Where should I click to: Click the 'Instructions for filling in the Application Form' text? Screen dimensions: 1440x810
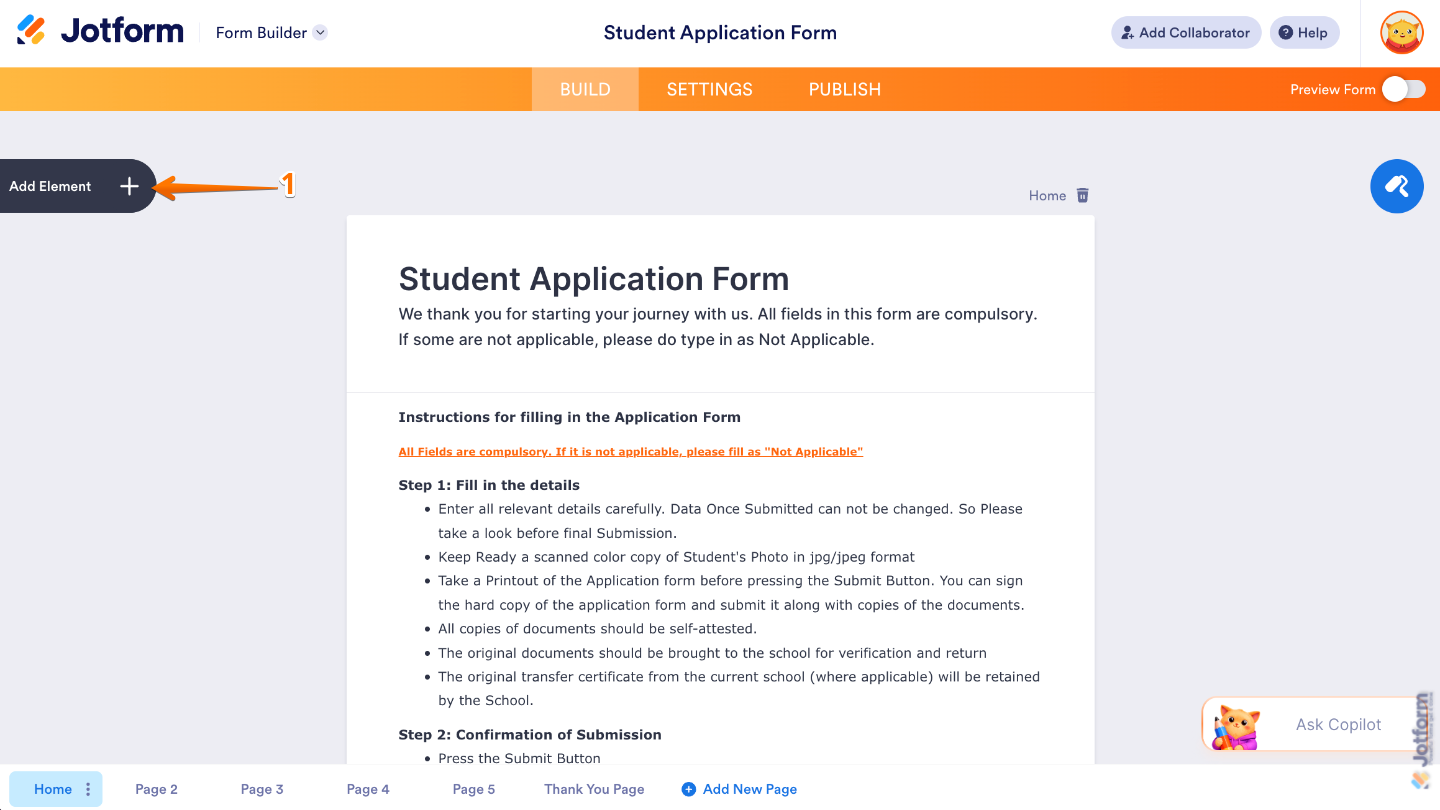(x=570, y=417)
